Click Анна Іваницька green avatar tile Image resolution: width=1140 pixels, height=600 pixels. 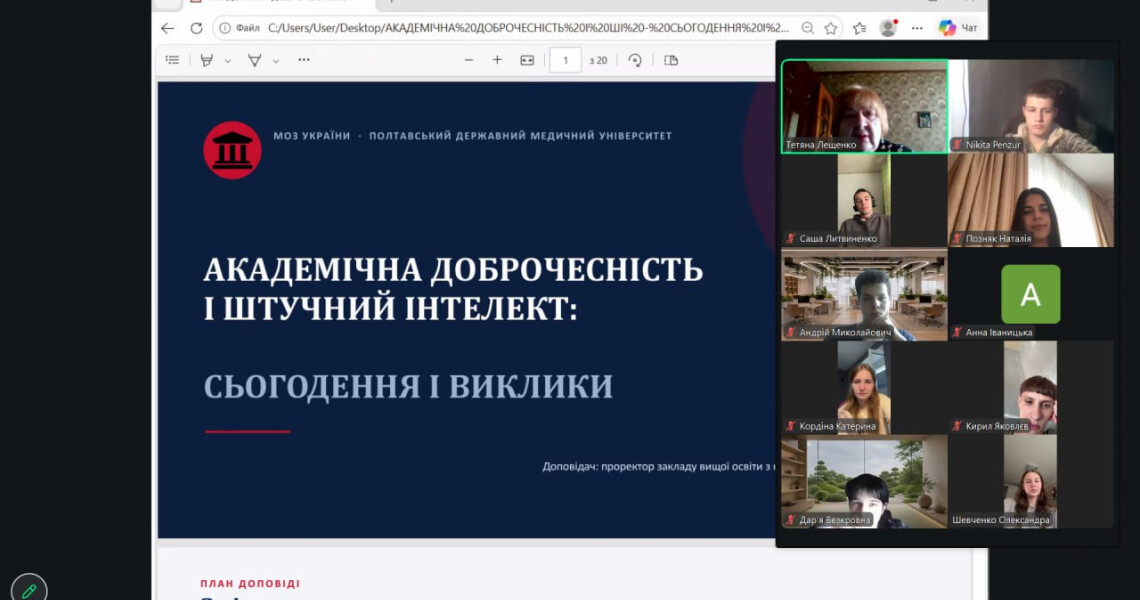point(1030,294)
